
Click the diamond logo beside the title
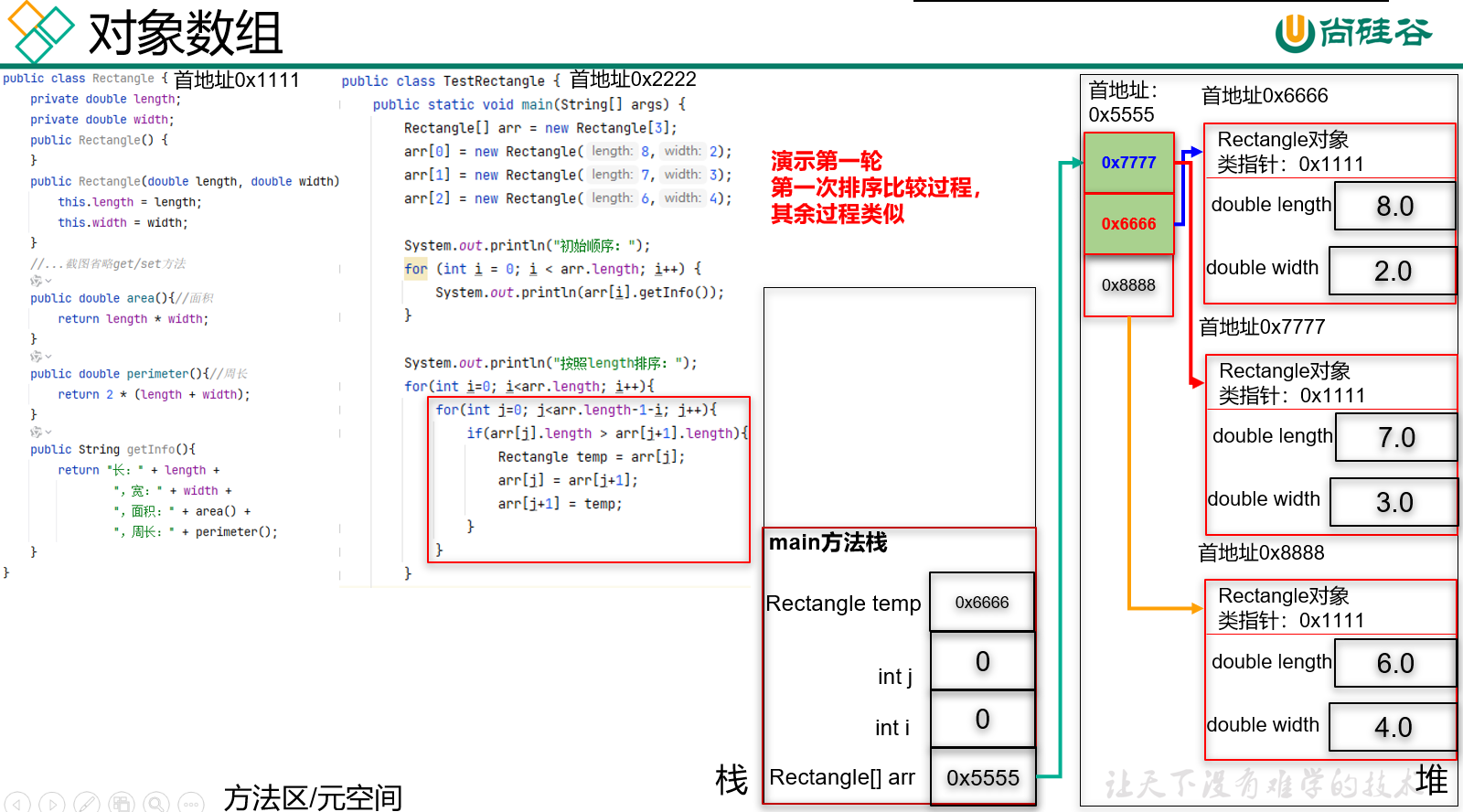[x=39, y=32]
